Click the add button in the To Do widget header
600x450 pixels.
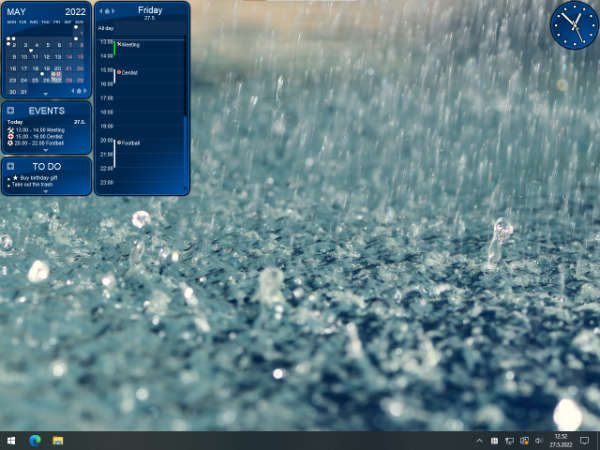pos(11,166)
